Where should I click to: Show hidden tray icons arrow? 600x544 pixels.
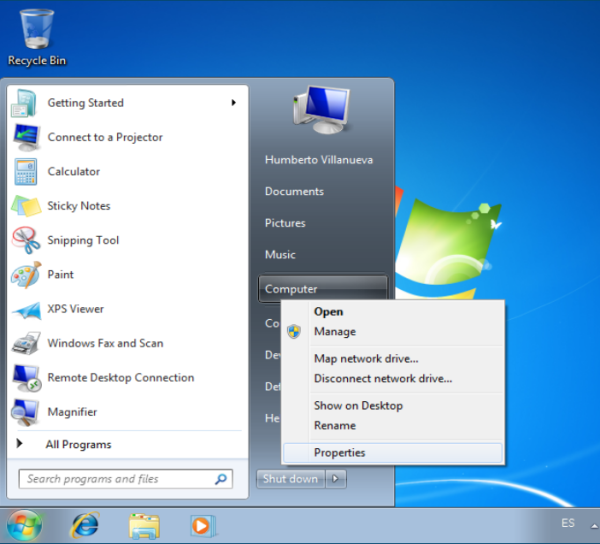594,526
